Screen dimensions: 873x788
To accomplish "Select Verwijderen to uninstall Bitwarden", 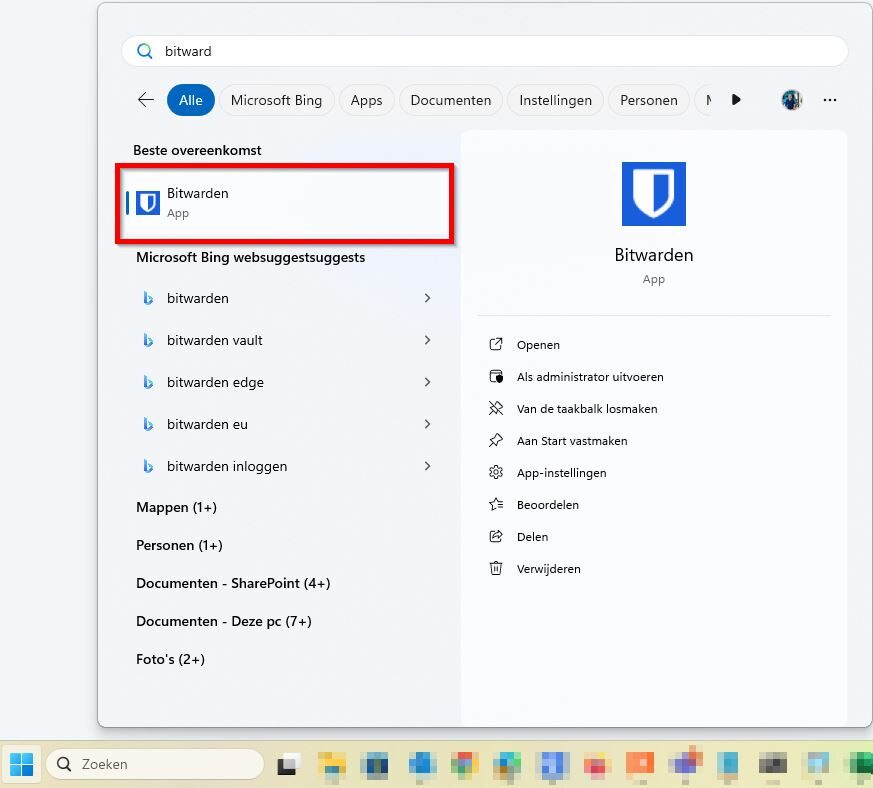I will click(548, 569).
